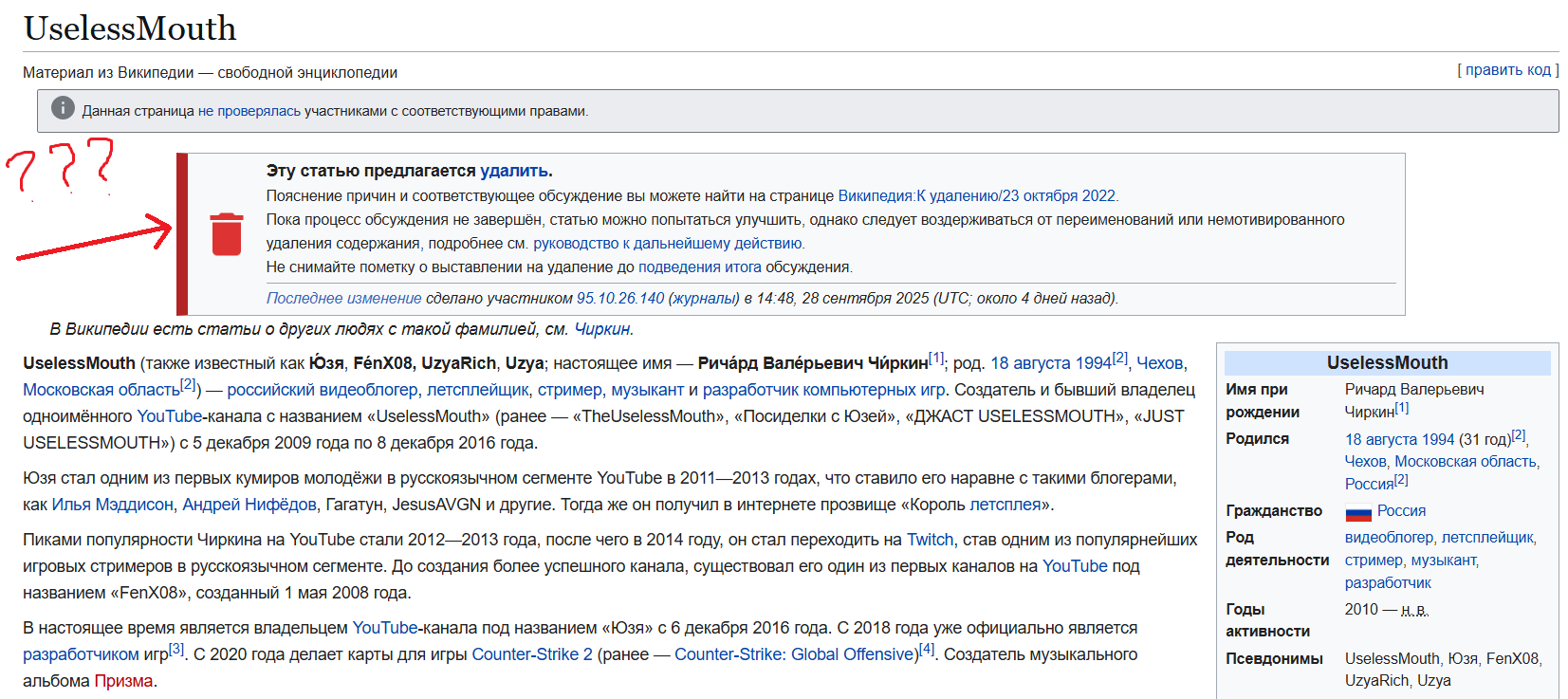The image size is (1568, 699).
Task: Click the infobox title "UselessMouth"
Action: click(x=1387, y=362)
